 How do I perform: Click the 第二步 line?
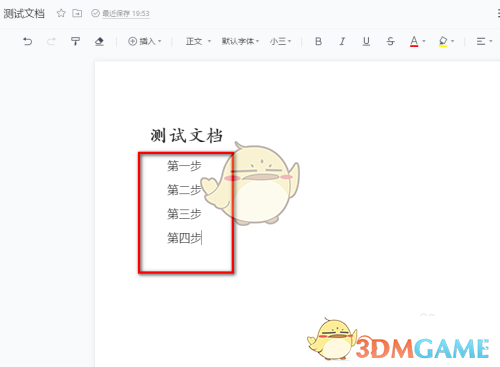click(184, 190)
